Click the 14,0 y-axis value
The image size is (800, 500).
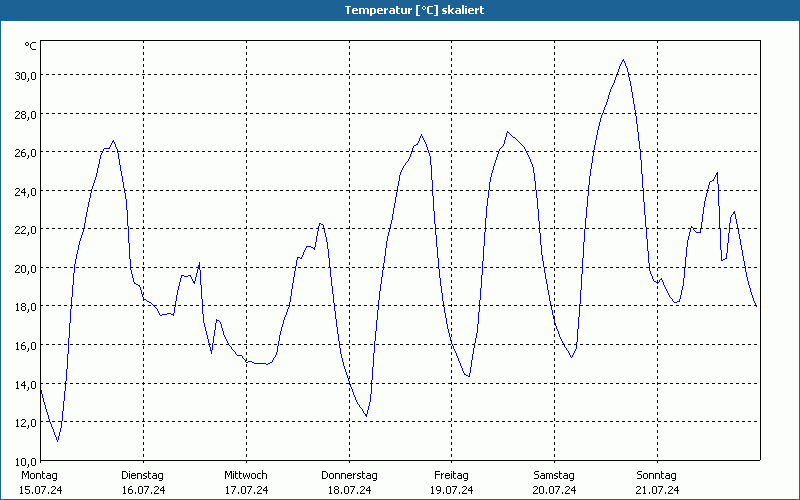[x=25, y=384]
